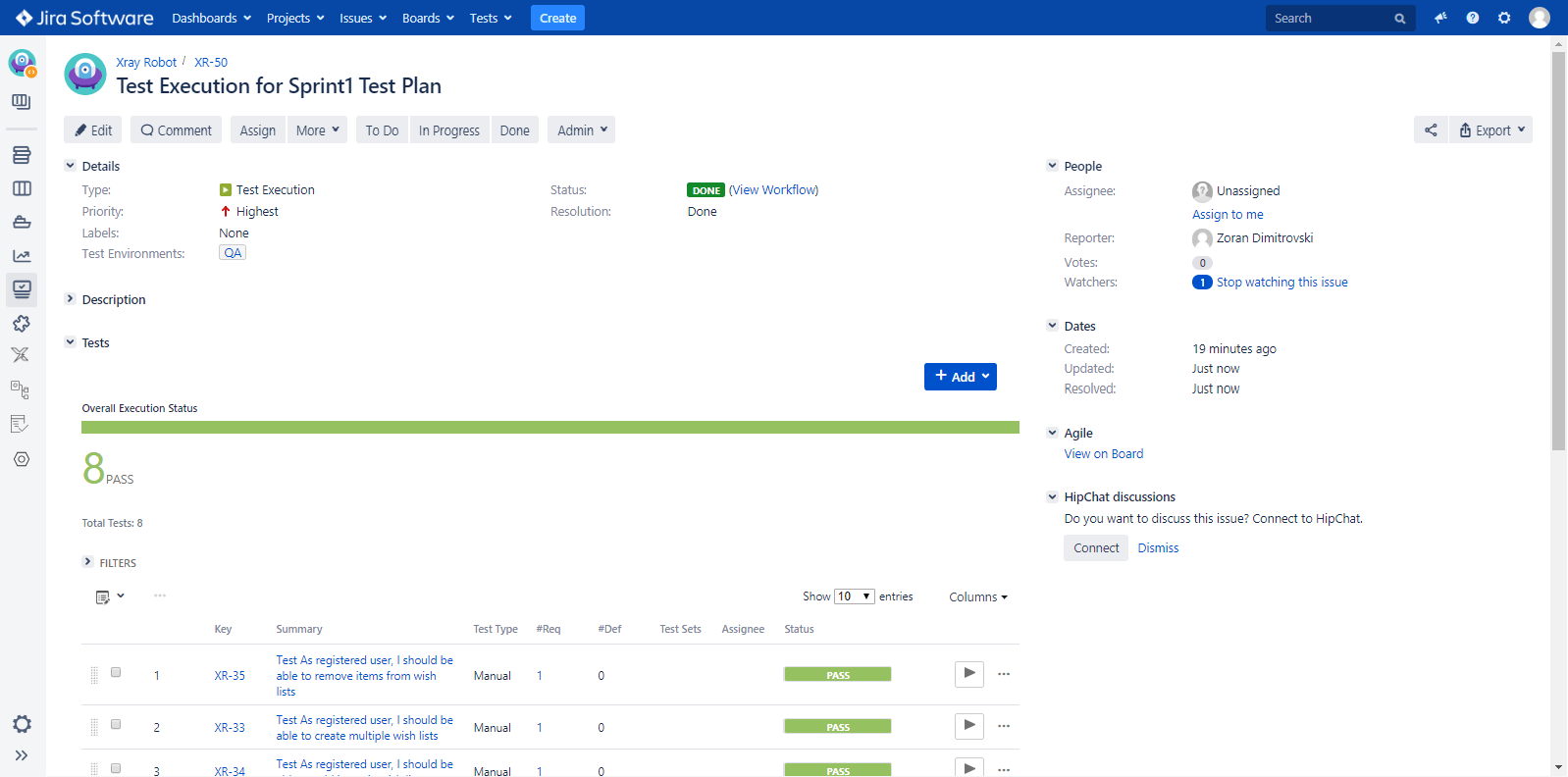The image size is (1568, 777).
Task: Open the Projects menu
Action: 295,18
